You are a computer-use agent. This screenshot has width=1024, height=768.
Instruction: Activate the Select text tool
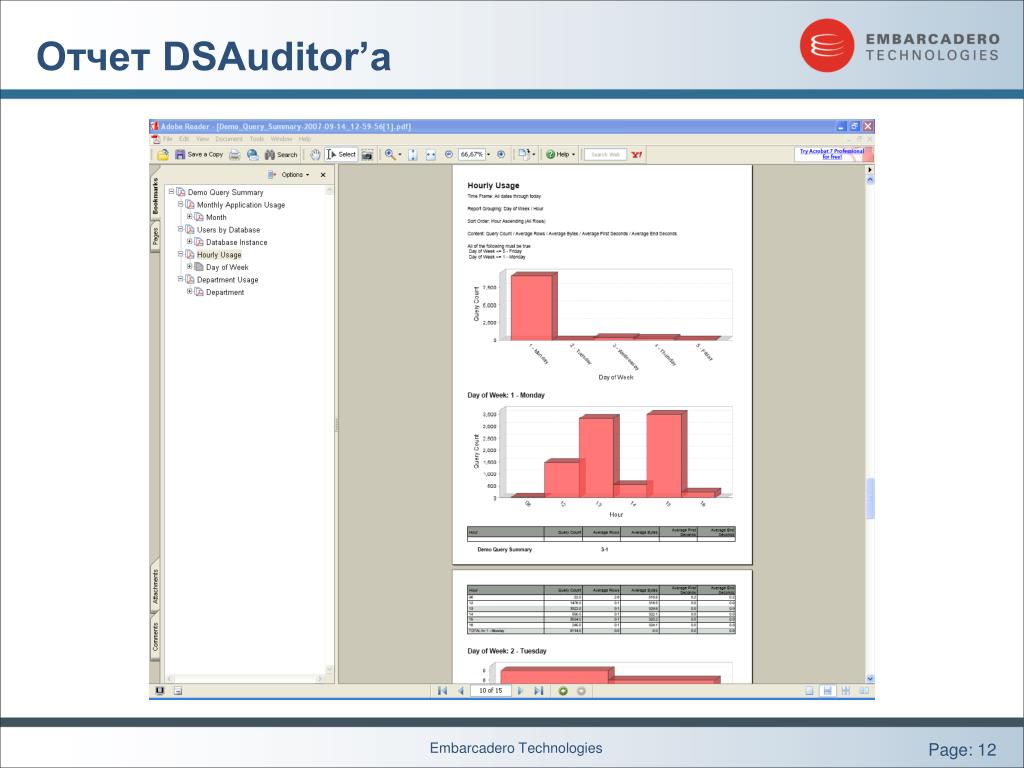tap(341, 155)
